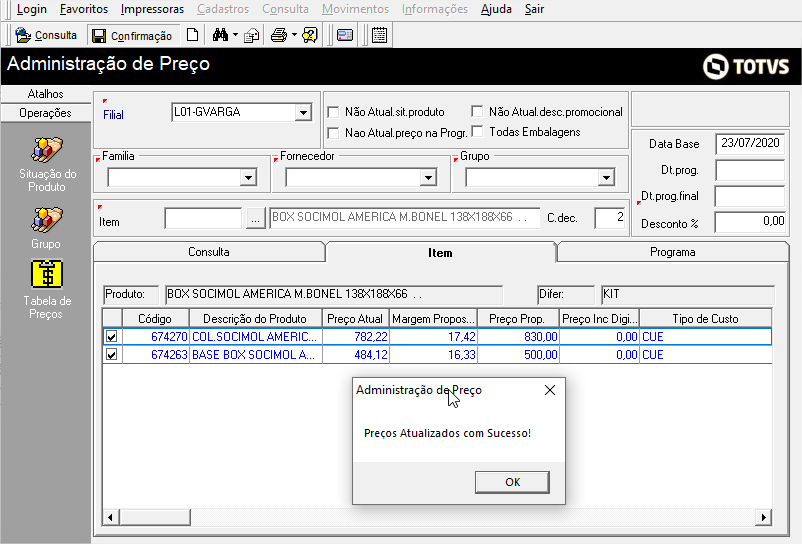Uncheck the row for product 674263
Viewport: 802px width, 544px height.
pos(112,354)
